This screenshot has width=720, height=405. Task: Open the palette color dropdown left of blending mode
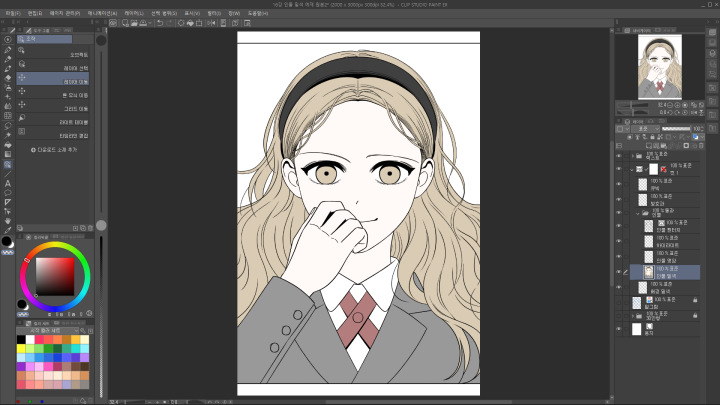tap(623, 129)
